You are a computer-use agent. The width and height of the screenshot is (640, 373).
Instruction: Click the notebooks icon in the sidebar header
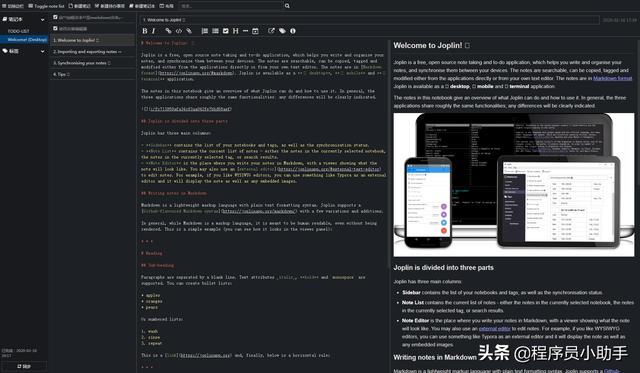point(4,19)
